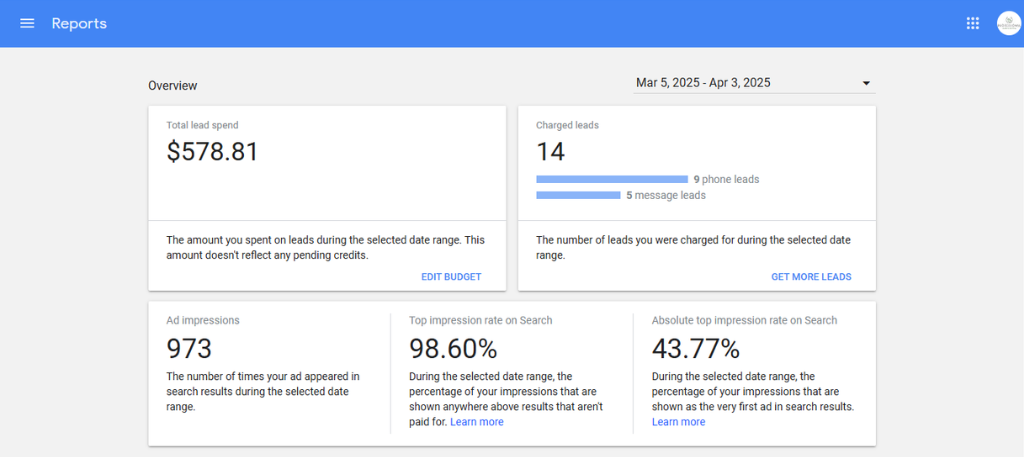Click the phone leads bar

612,179
